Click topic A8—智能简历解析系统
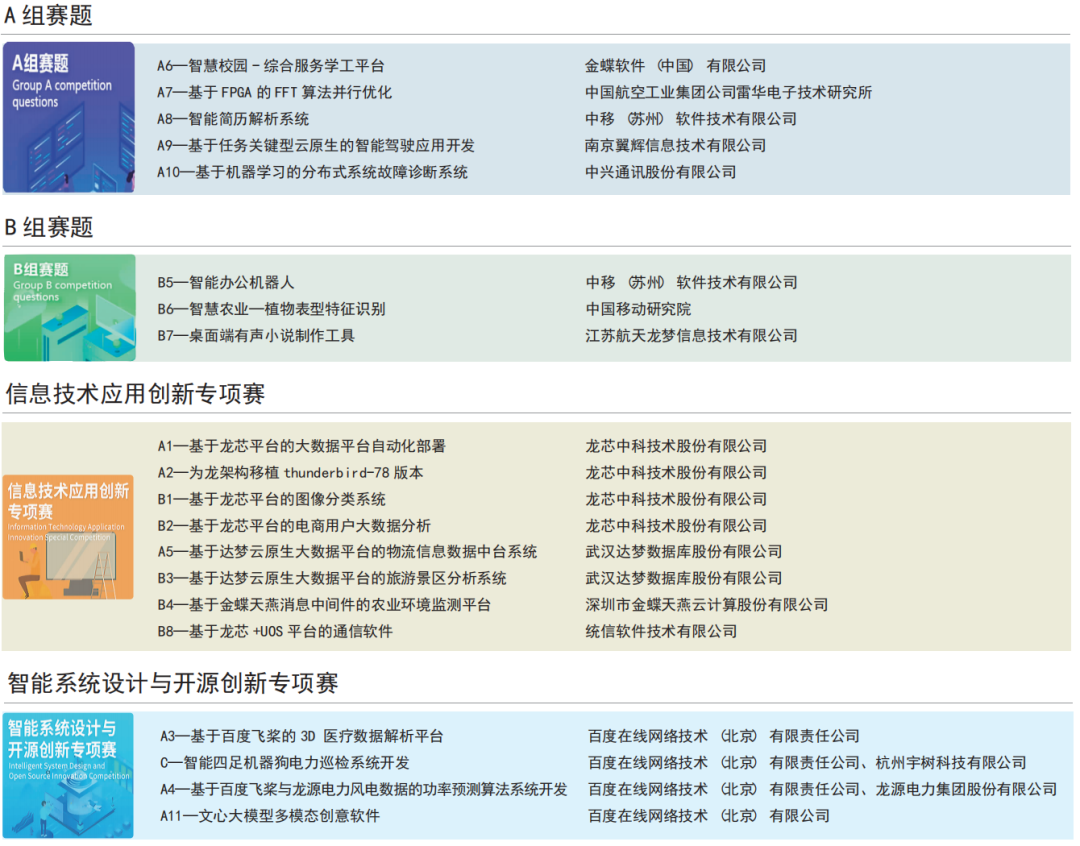The height and width of the screenshot is (846, 1080). tap(233, 119)
